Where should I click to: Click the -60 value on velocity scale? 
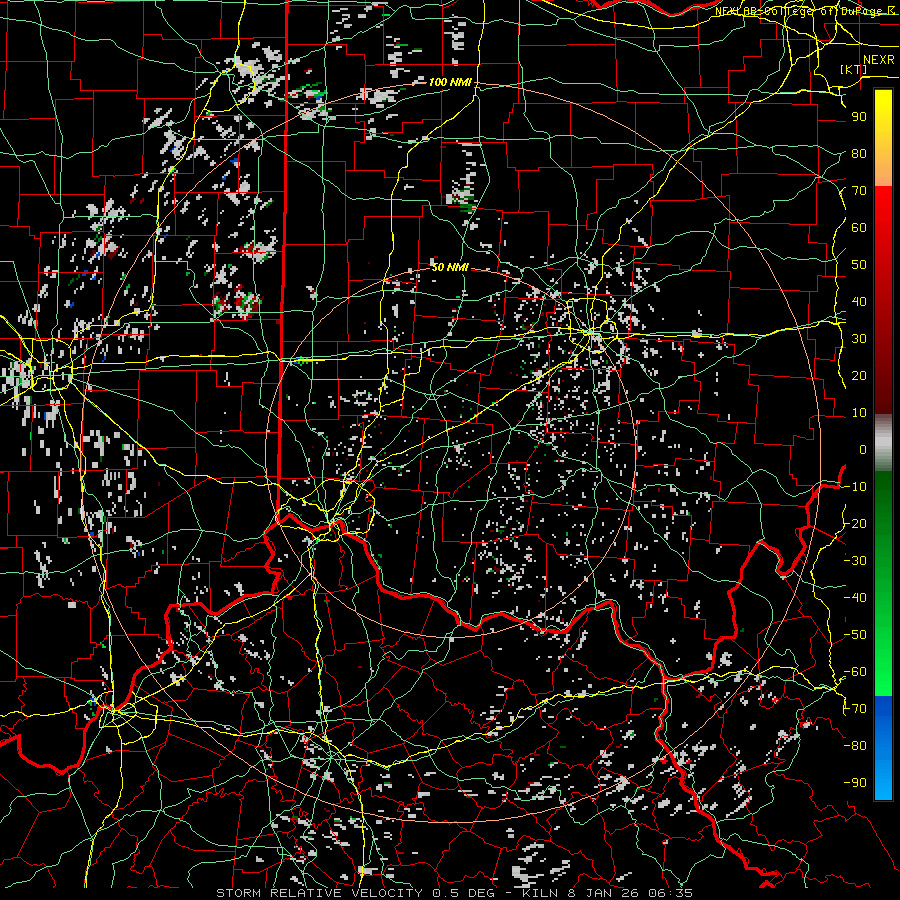(855, 672)
